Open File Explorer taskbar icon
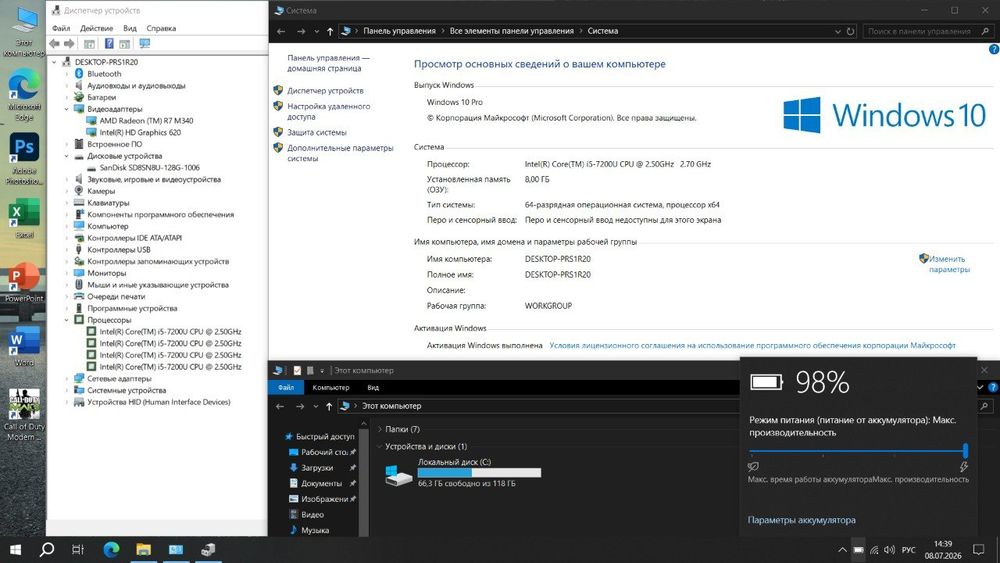The image size is (1000, 563). 143,549
